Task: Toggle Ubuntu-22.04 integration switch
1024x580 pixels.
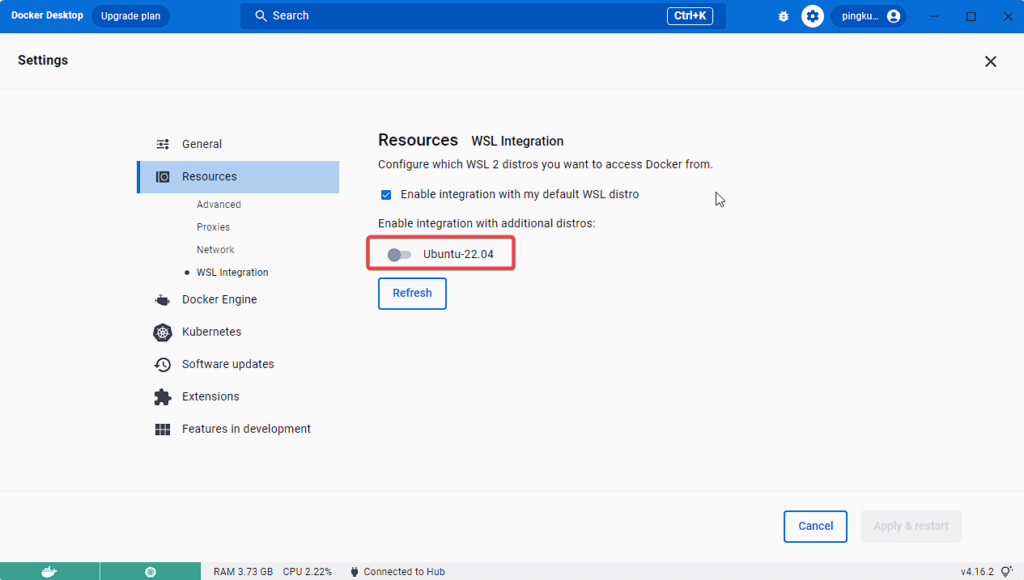Action: [x=399, y=255]
